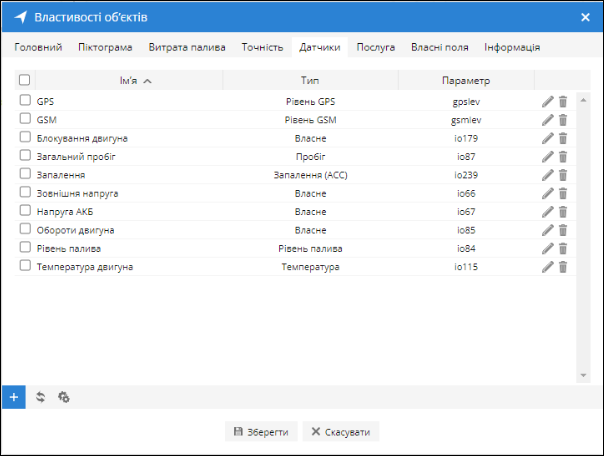Check the Температура двигуна checkbox
The width and height of the screenshot is (605, 456).
pyautogui.click(x=25, y=265)
